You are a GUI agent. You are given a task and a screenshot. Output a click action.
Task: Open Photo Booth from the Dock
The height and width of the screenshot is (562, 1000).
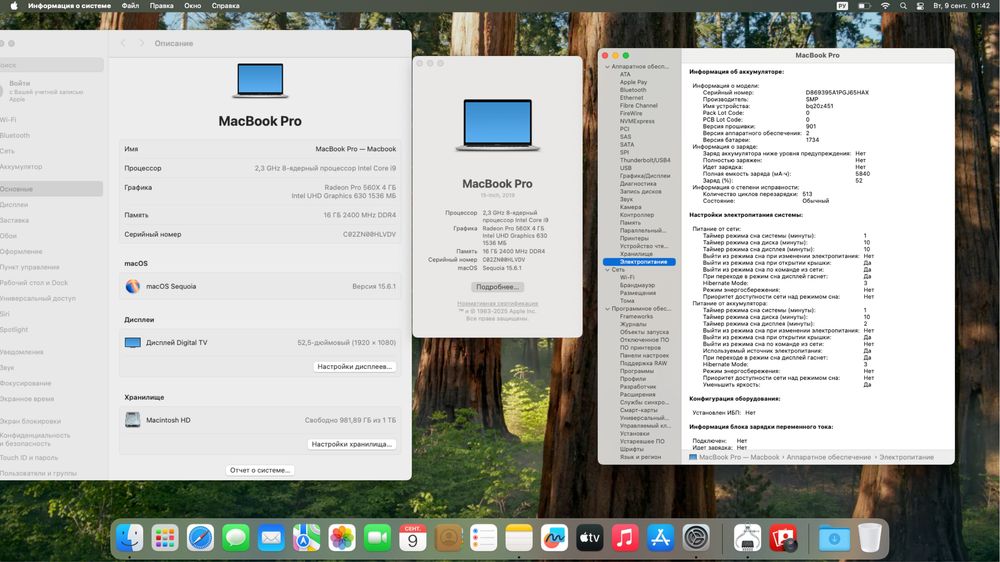[783, 538]
